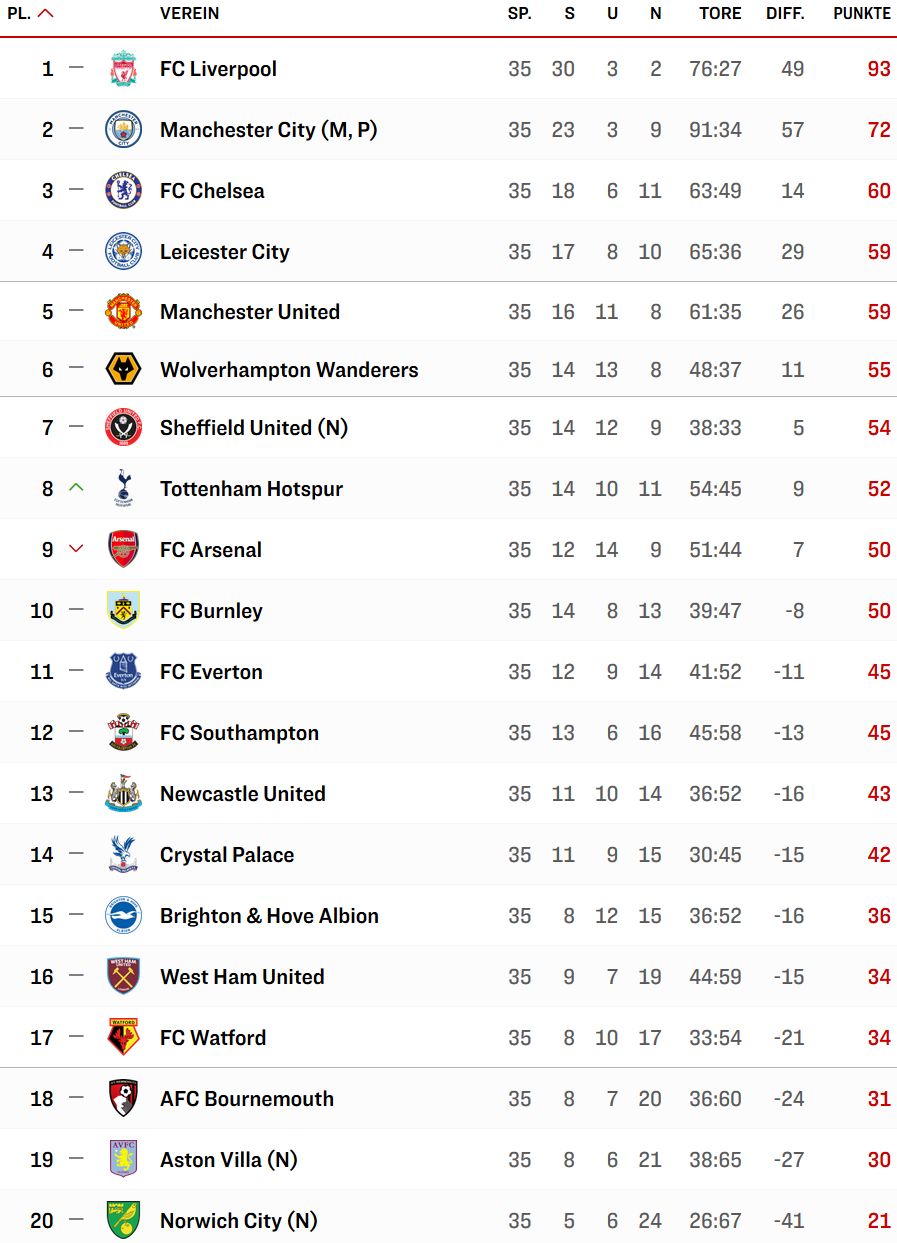Click the Norwich City canary crest
Viewport: 897px width, 1243px height.
tap(123, 1221)
